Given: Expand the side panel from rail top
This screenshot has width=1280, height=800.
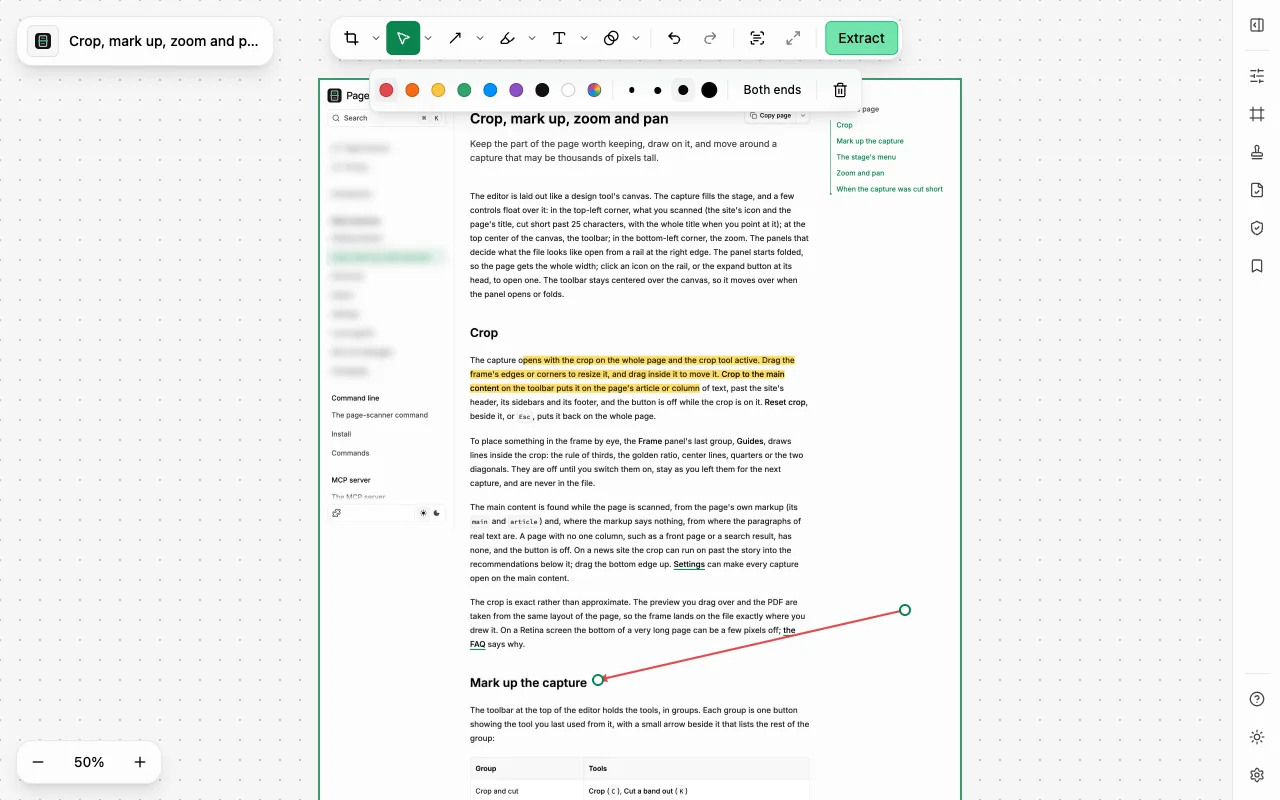Looking at the screenshot, I should tap(1257, 25).
